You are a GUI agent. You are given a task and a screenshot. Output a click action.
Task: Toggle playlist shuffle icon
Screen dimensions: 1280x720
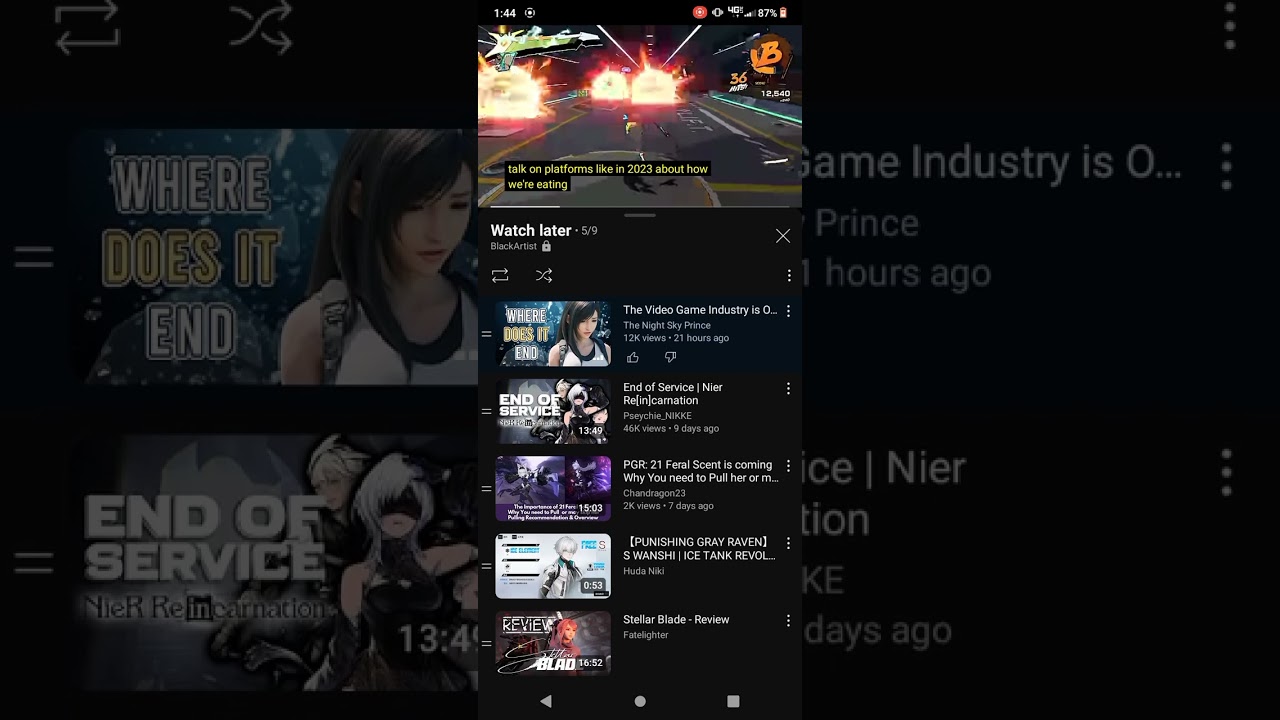pos(544,275)
